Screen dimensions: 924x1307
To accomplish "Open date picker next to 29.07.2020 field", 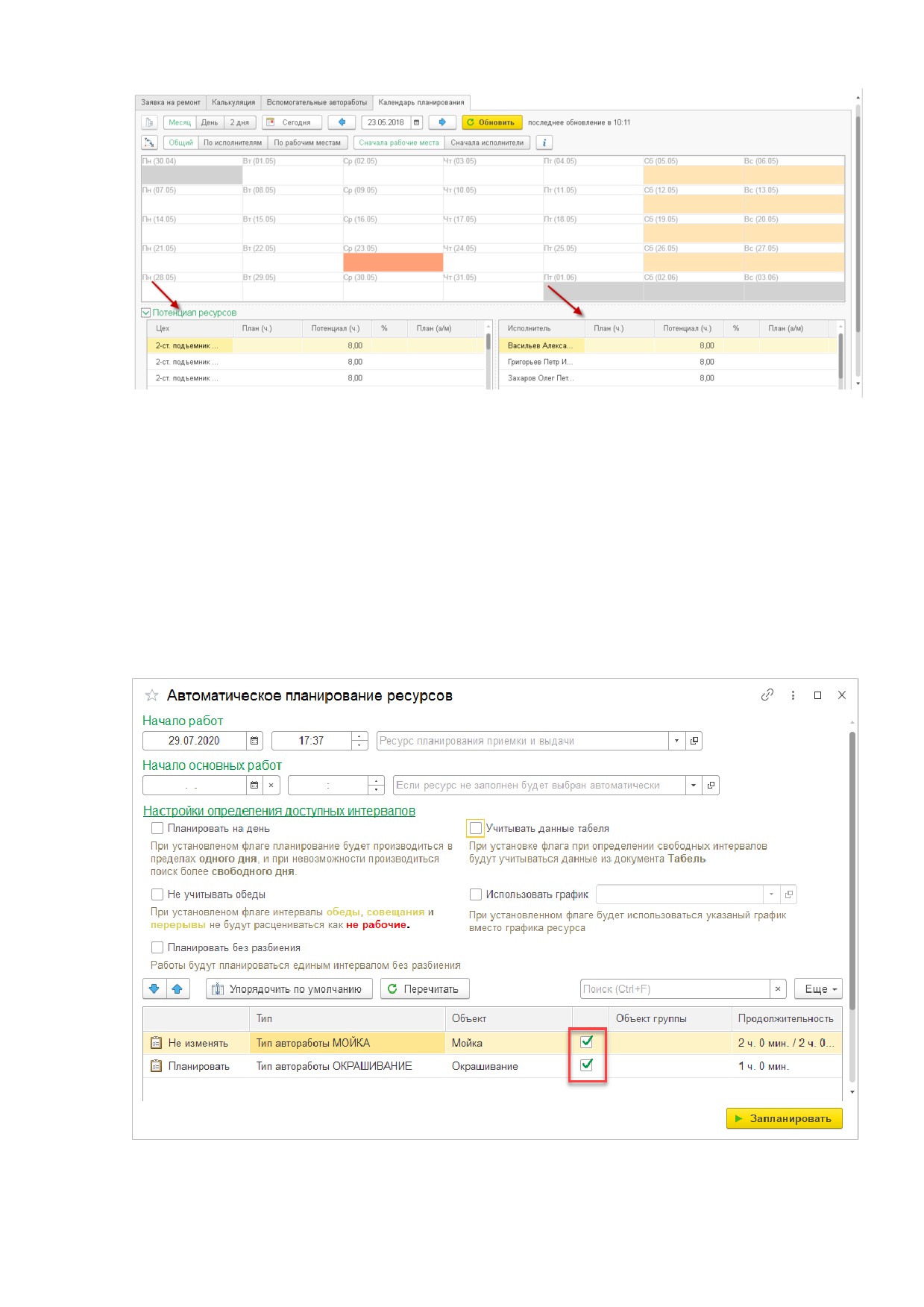I will [x=254, y=741].
